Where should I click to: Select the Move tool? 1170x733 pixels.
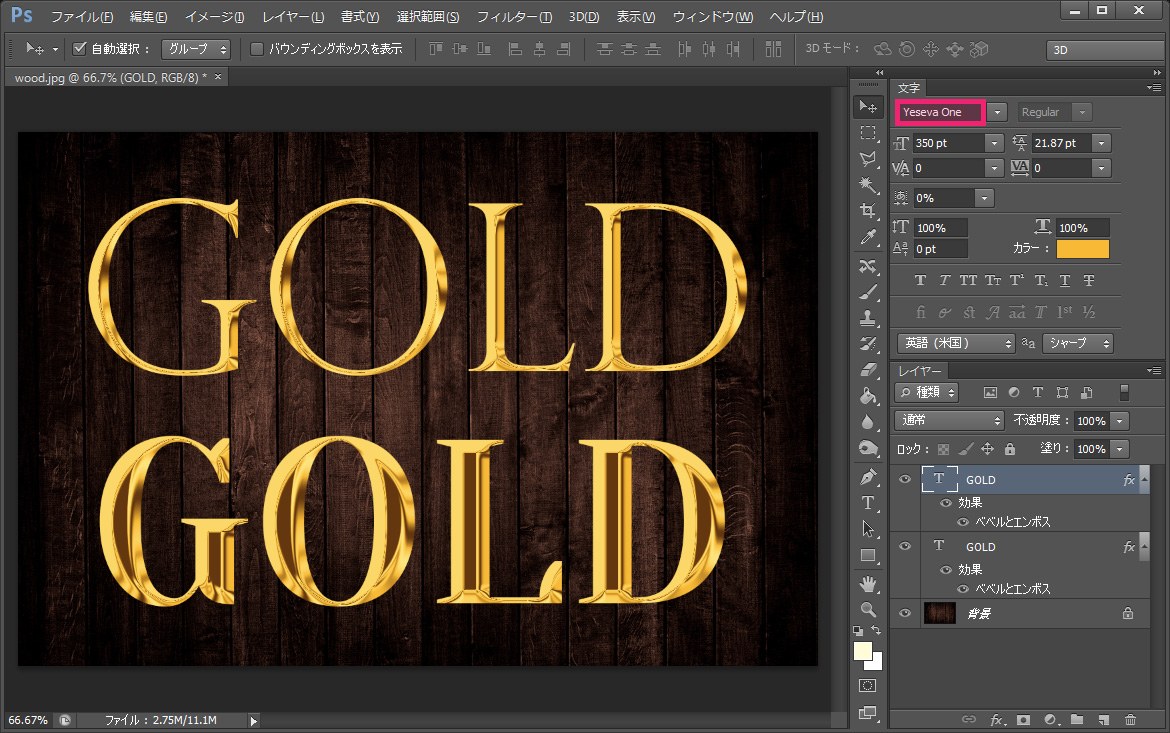click(x=868, y=105)
